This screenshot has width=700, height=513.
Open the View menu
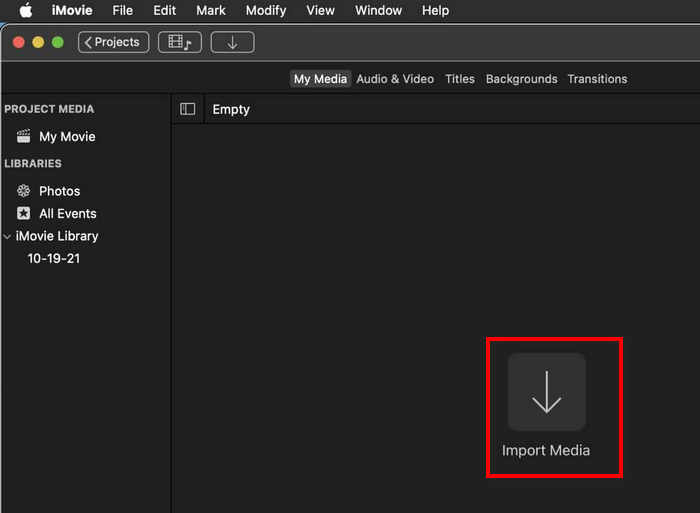tap(320, 10)
